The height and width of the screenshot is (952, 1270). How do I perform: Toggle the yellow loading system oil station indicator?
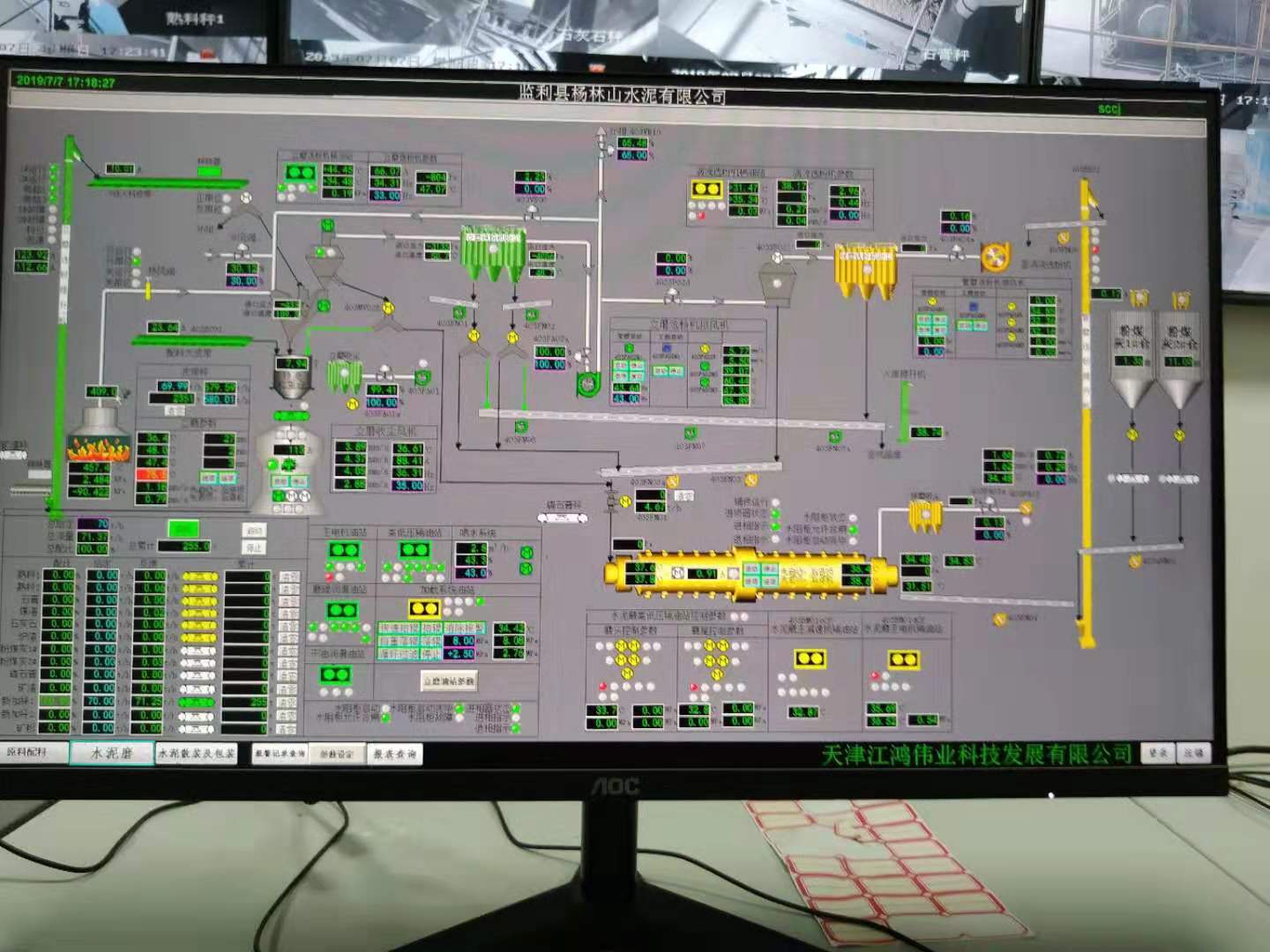[424, 609]
